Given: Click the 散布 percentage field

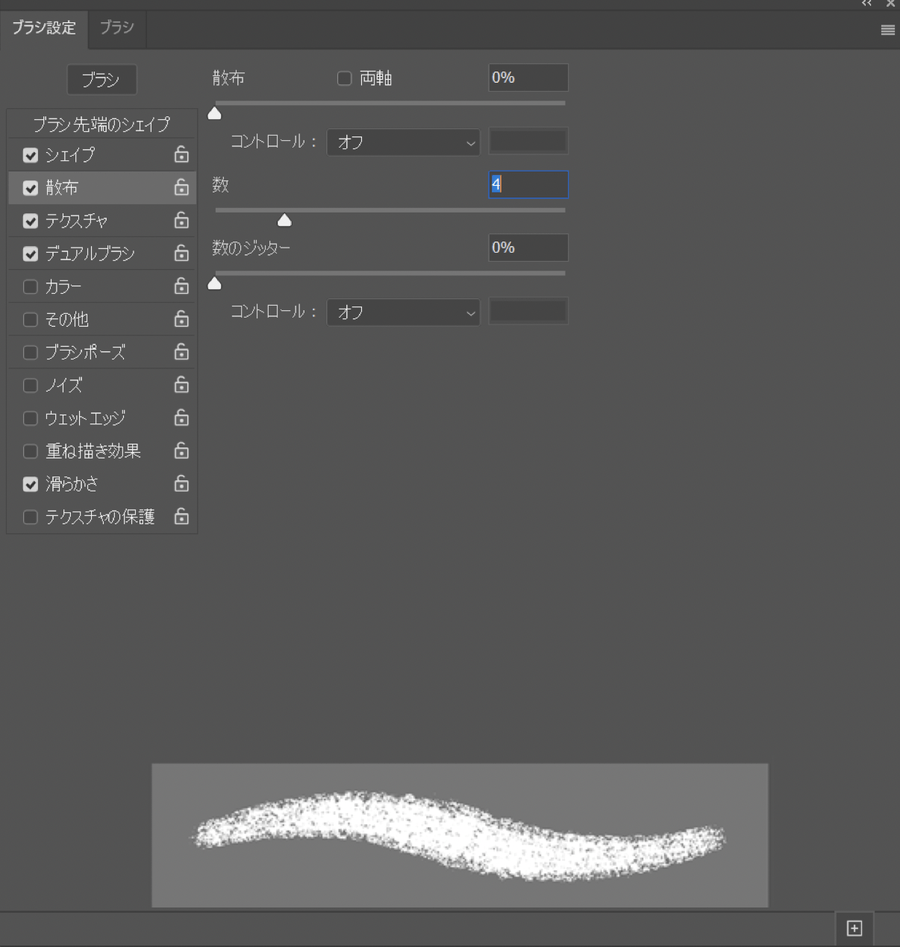Looking at the screenshot, I should click(x=528, y=78).
